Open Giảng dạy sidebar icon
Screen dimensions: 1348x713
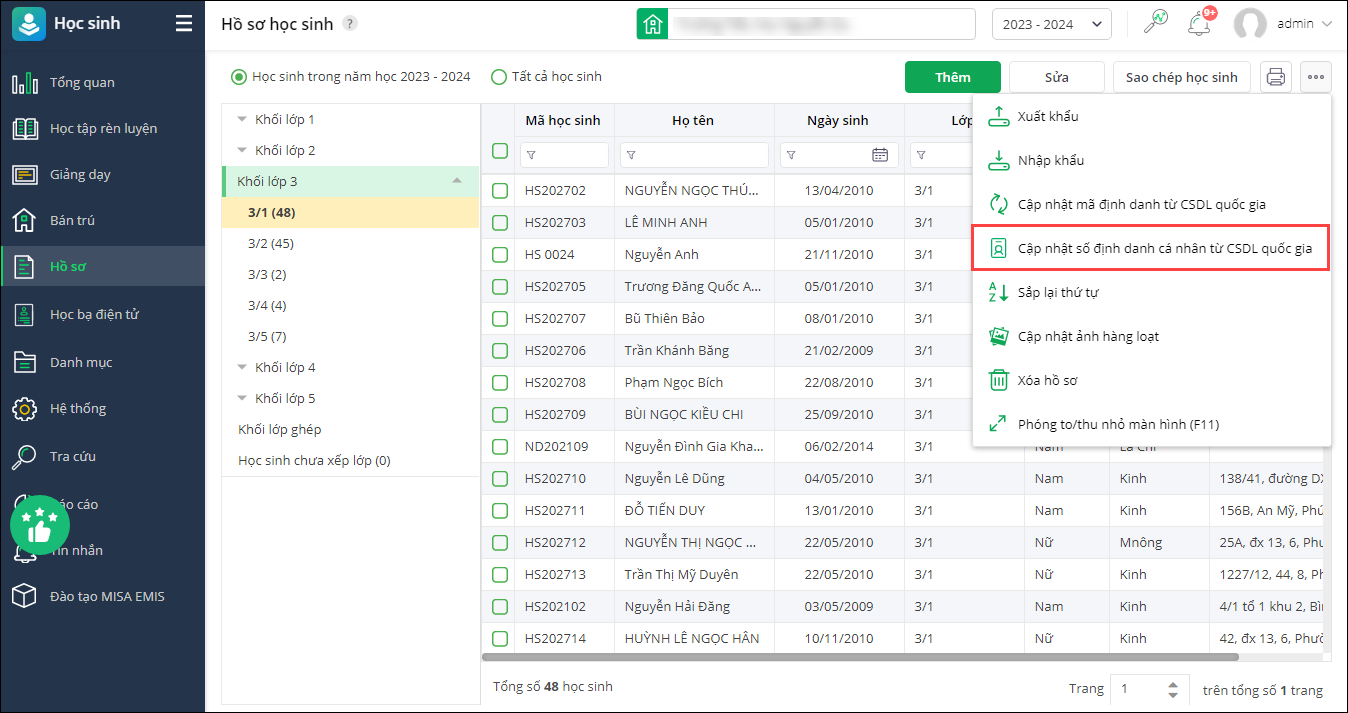pos(25,175)
